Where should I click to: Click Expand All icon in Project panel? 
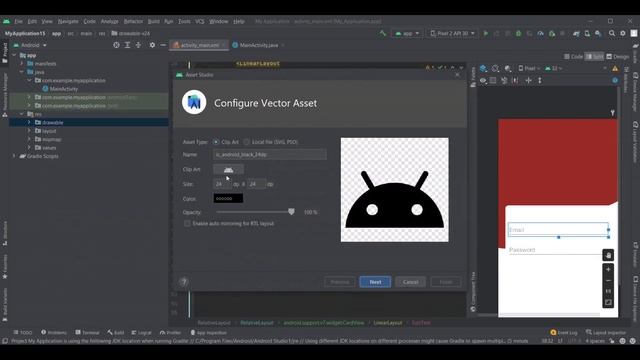127,45
